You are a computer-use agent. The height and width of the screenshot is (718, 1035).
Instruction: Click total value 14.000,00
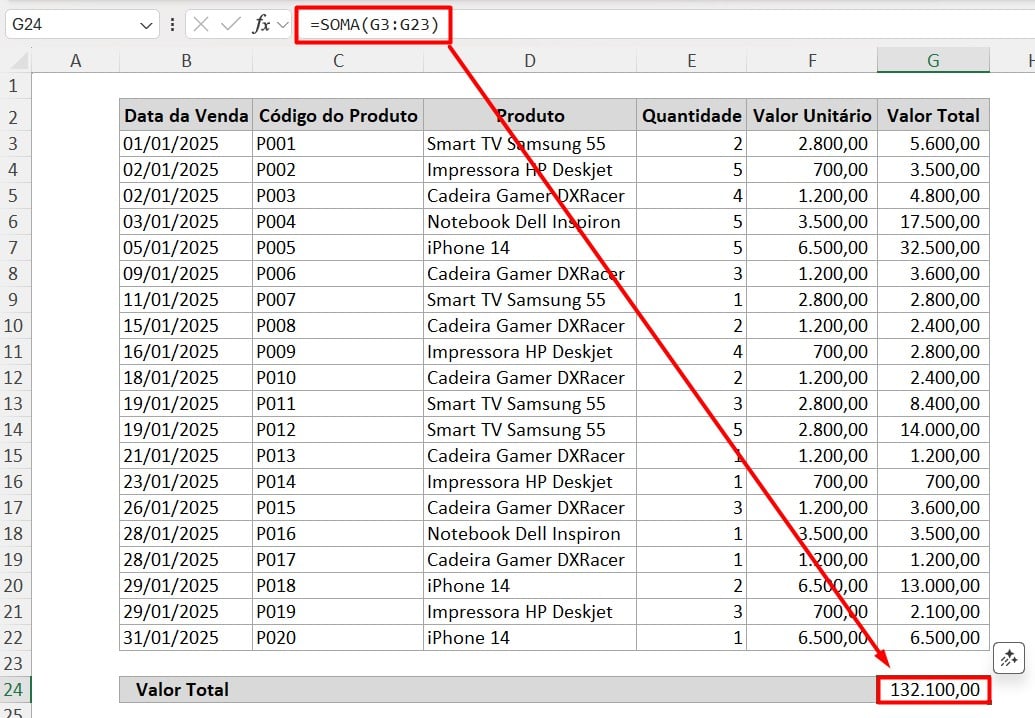click(933, 430)
